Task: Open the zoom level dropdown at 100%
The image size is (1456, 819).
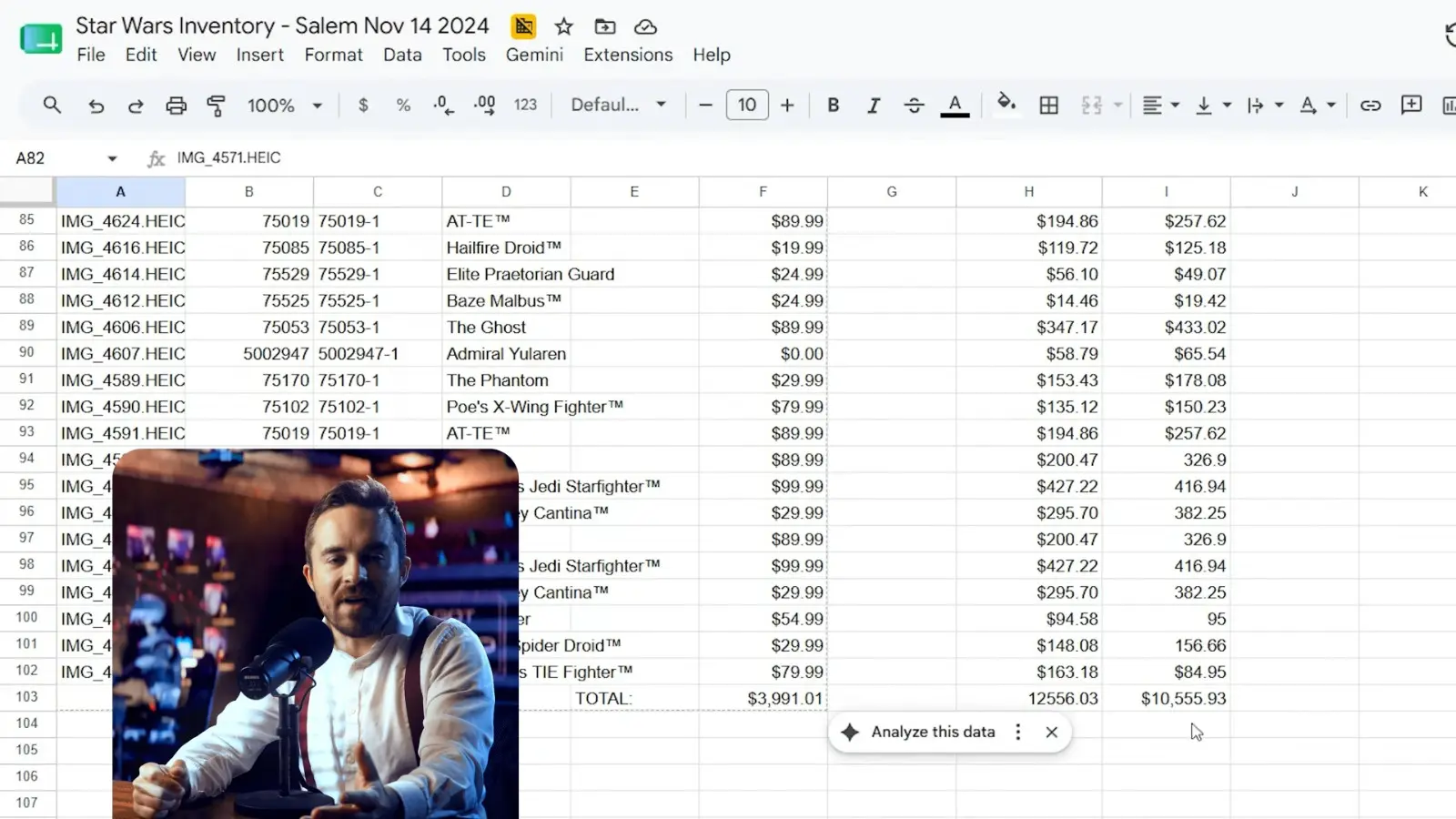Action: click(285, 106)
